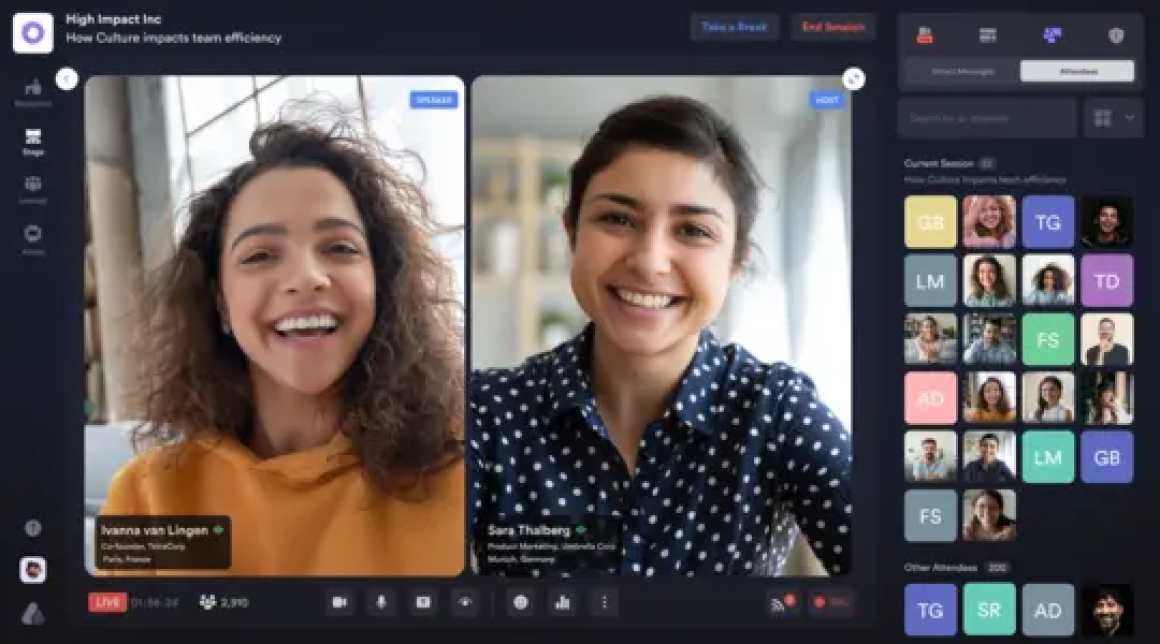This screenshot has height=644, width=1160.
Task: Open the shield moderation icon in right panel
Action: coord(1116,35)
